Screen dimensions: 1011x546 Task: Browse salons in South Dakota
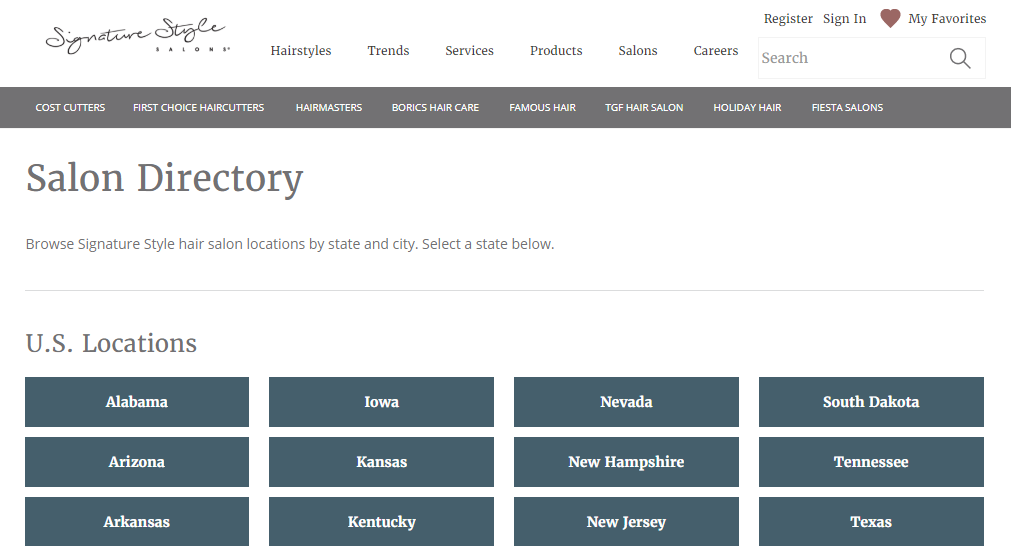pos(871,402)
